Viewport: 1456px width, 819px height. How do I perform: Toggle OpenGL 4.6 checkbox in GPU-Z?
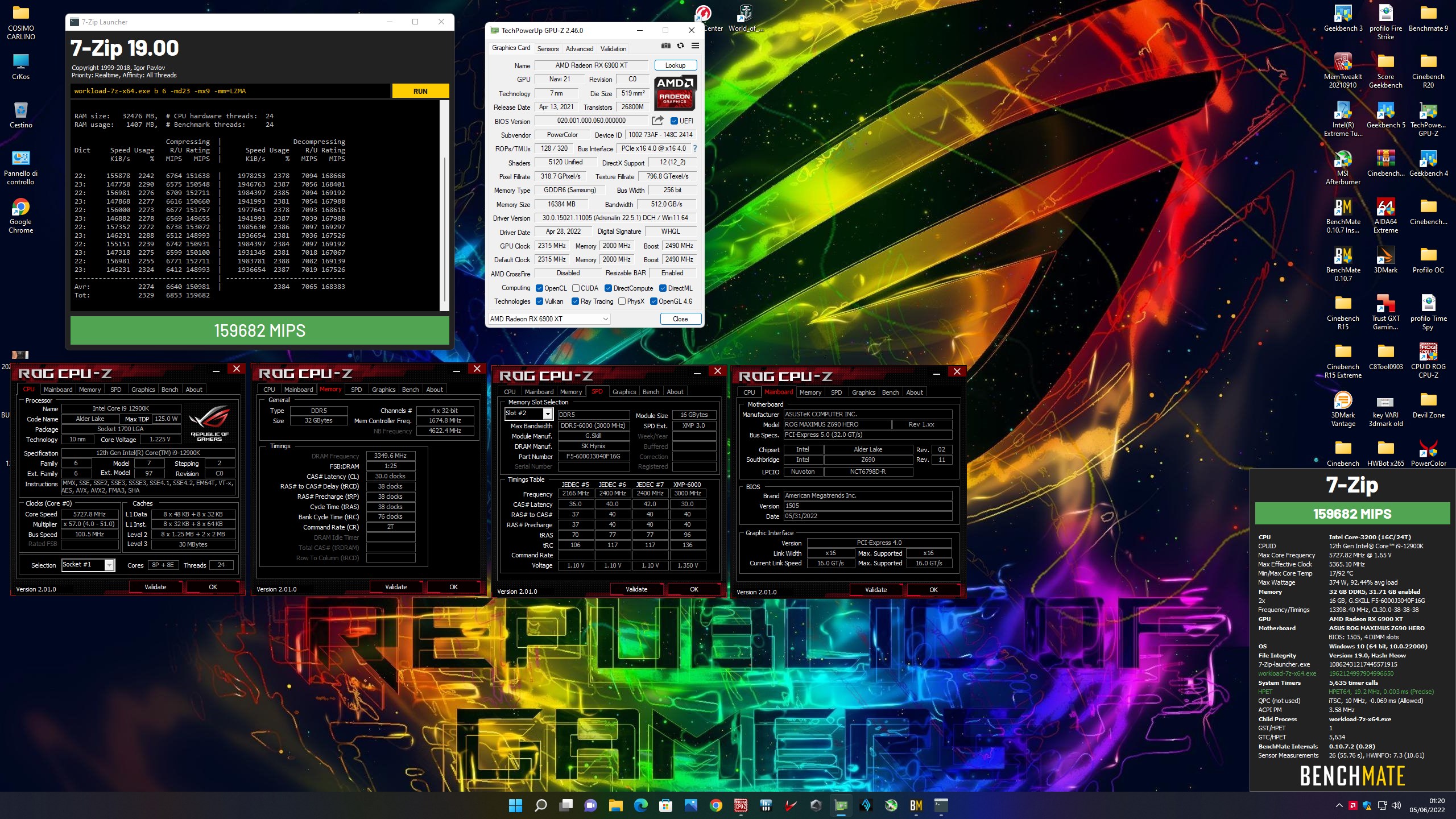coord(653,301)
